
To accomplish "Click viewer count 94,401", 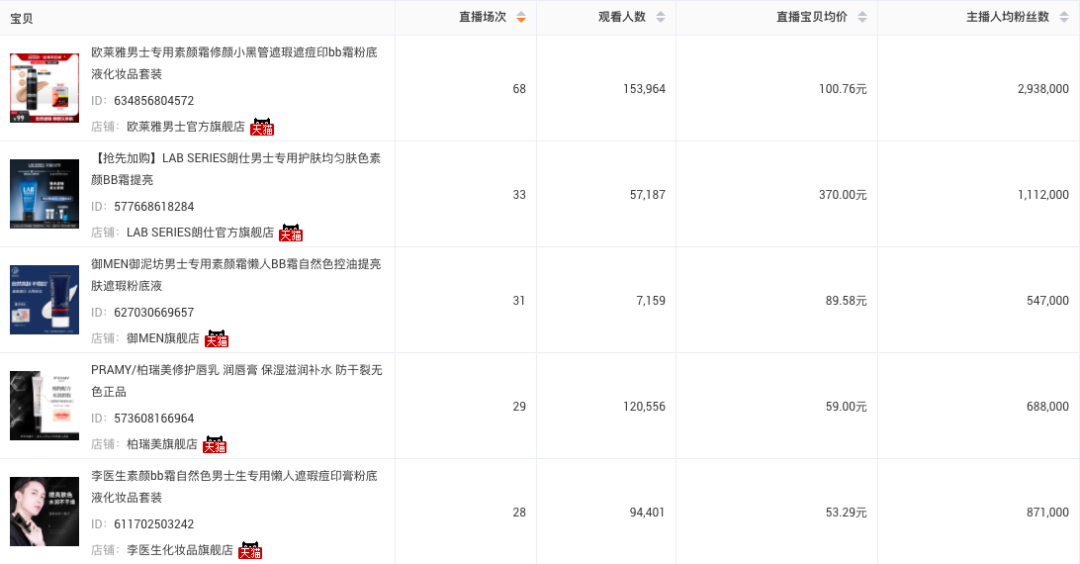I will point(647,513).
